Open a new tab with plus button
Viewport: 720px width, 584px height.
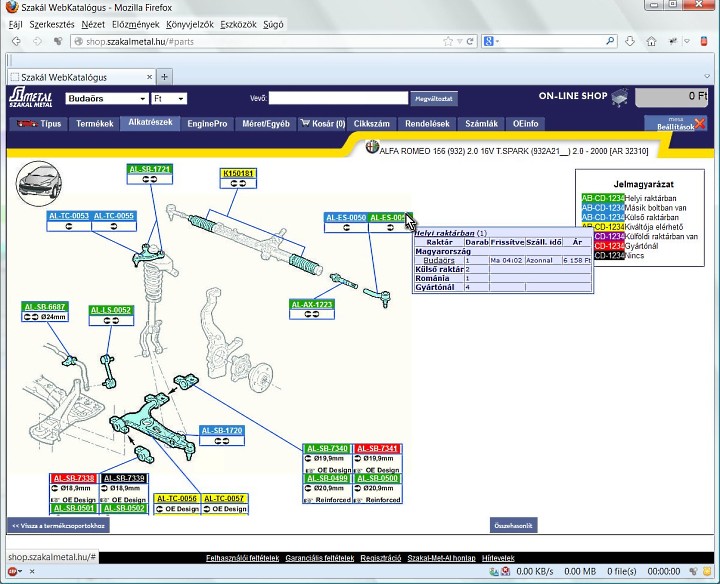tap(164, 77)
